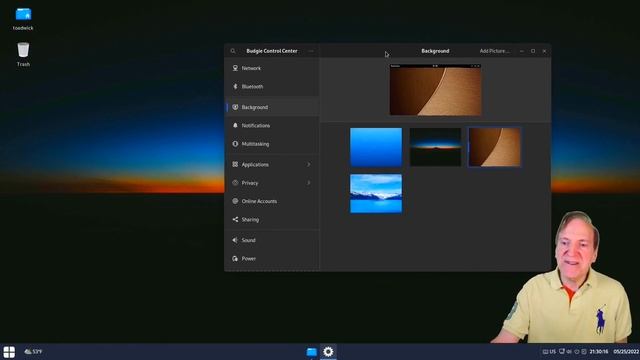This screenshot has width=640, height=360.
Task: Go to the Sharing panel
Action: pyautogui.click(x=272, y=220)
